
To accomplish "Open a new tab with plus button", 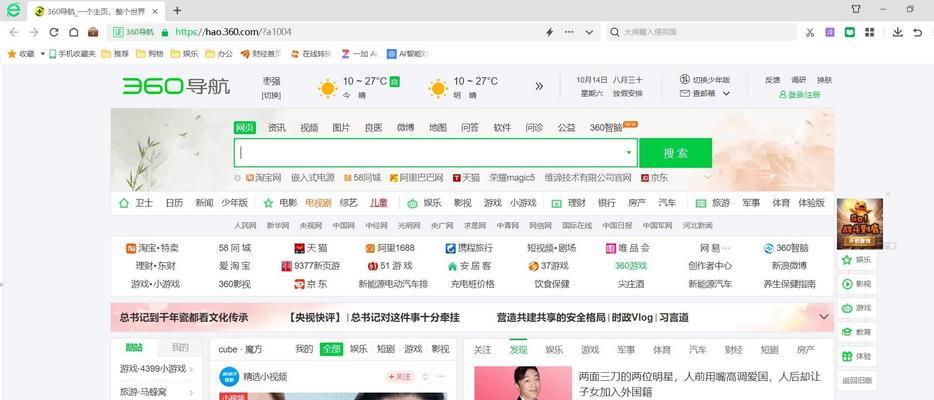I will point(177,11).
